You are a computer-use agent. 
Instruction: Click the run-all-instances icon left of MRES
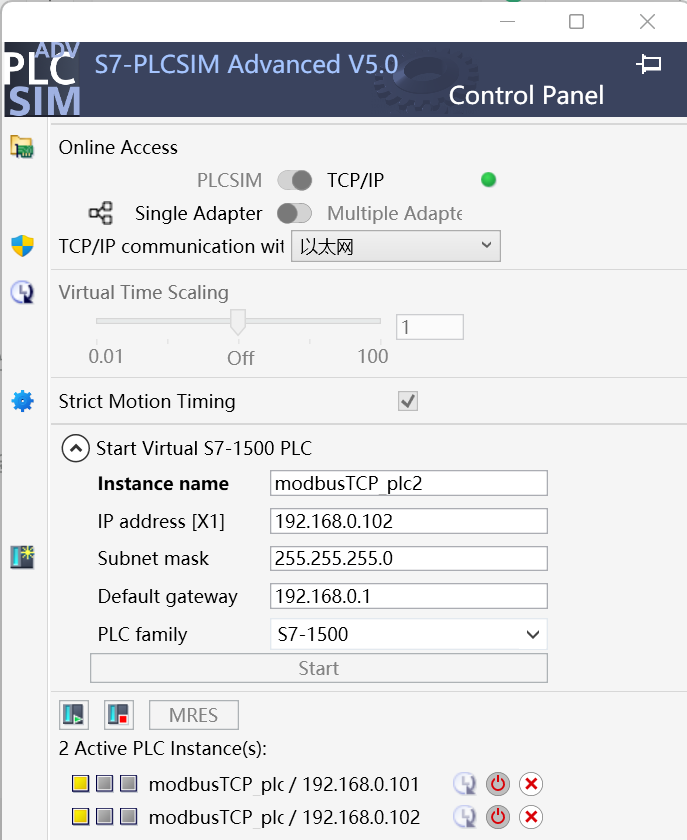coord(75,715)
